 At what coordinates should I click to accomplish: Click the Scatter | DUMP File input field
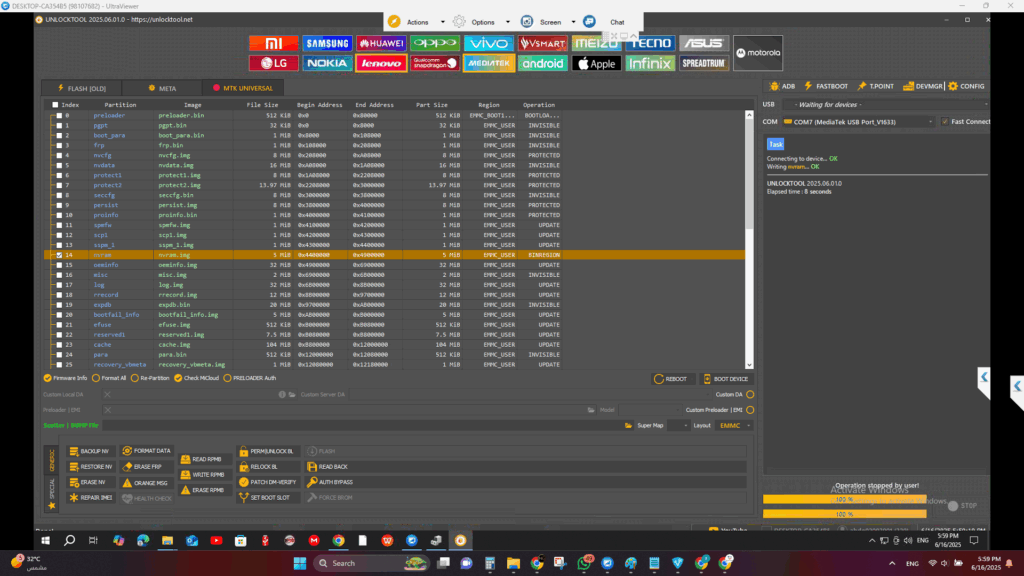(x=362, y=426)
